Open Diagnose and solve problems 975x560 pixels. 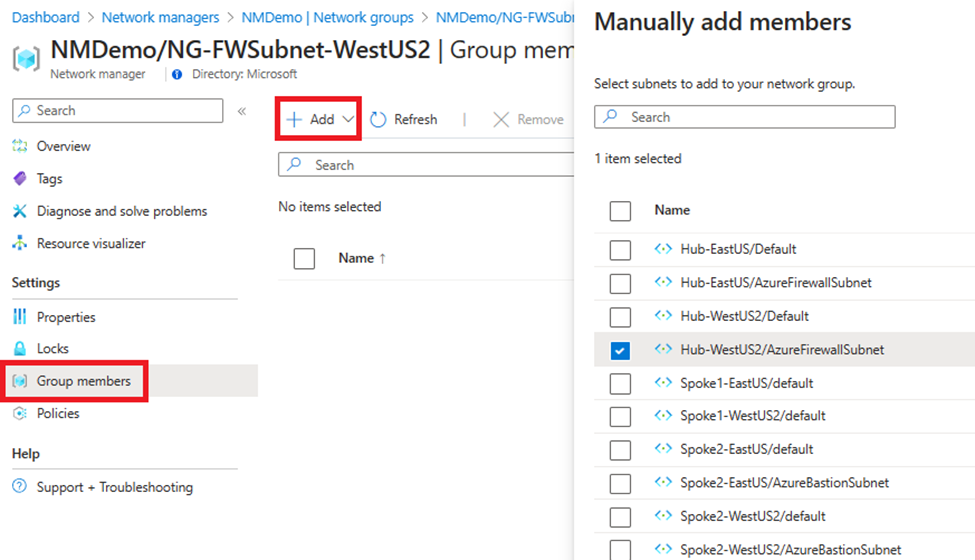[122, 211]
